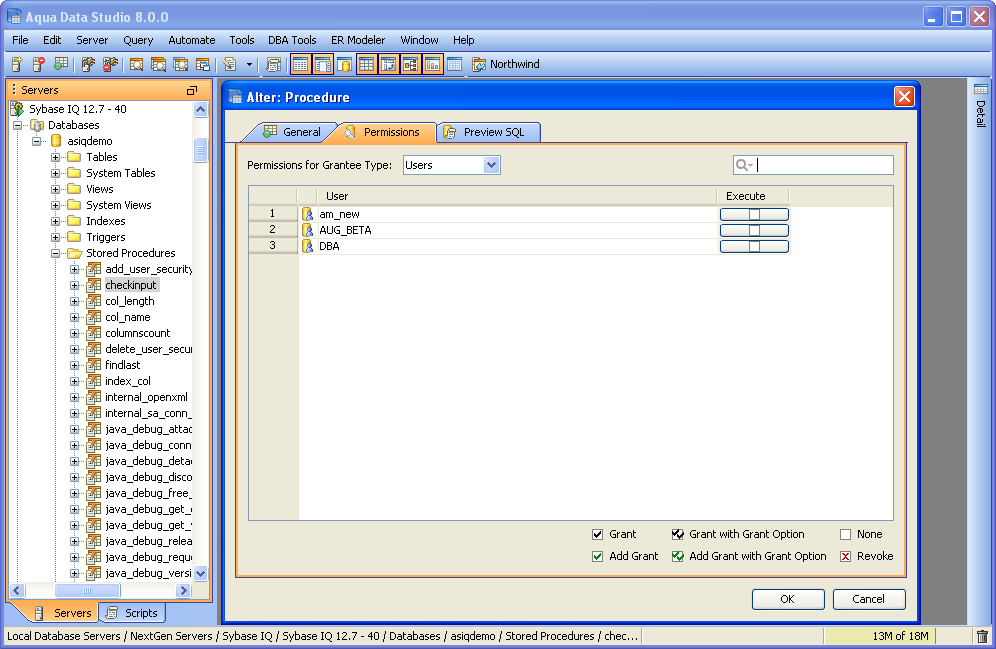Open the DBA Tools menu
The image size is (996, 649).
pos(292,40)
